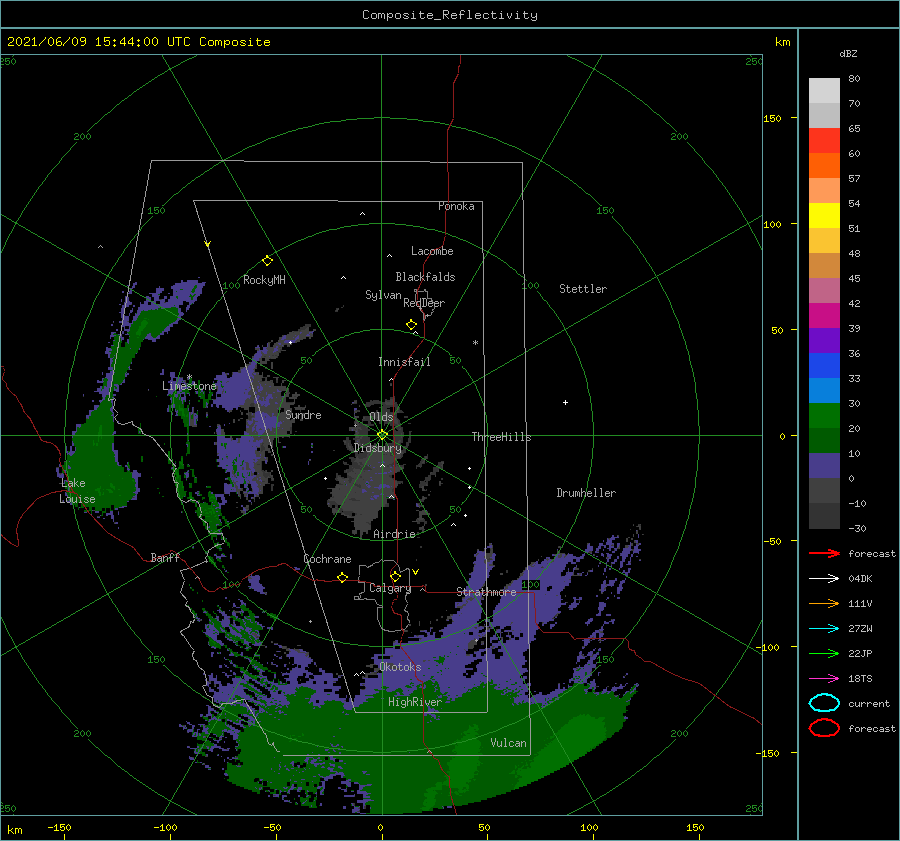Click the Limestone label
This screenshot has width=900, height=841.
pyautogui.click(x=189, y=386)
